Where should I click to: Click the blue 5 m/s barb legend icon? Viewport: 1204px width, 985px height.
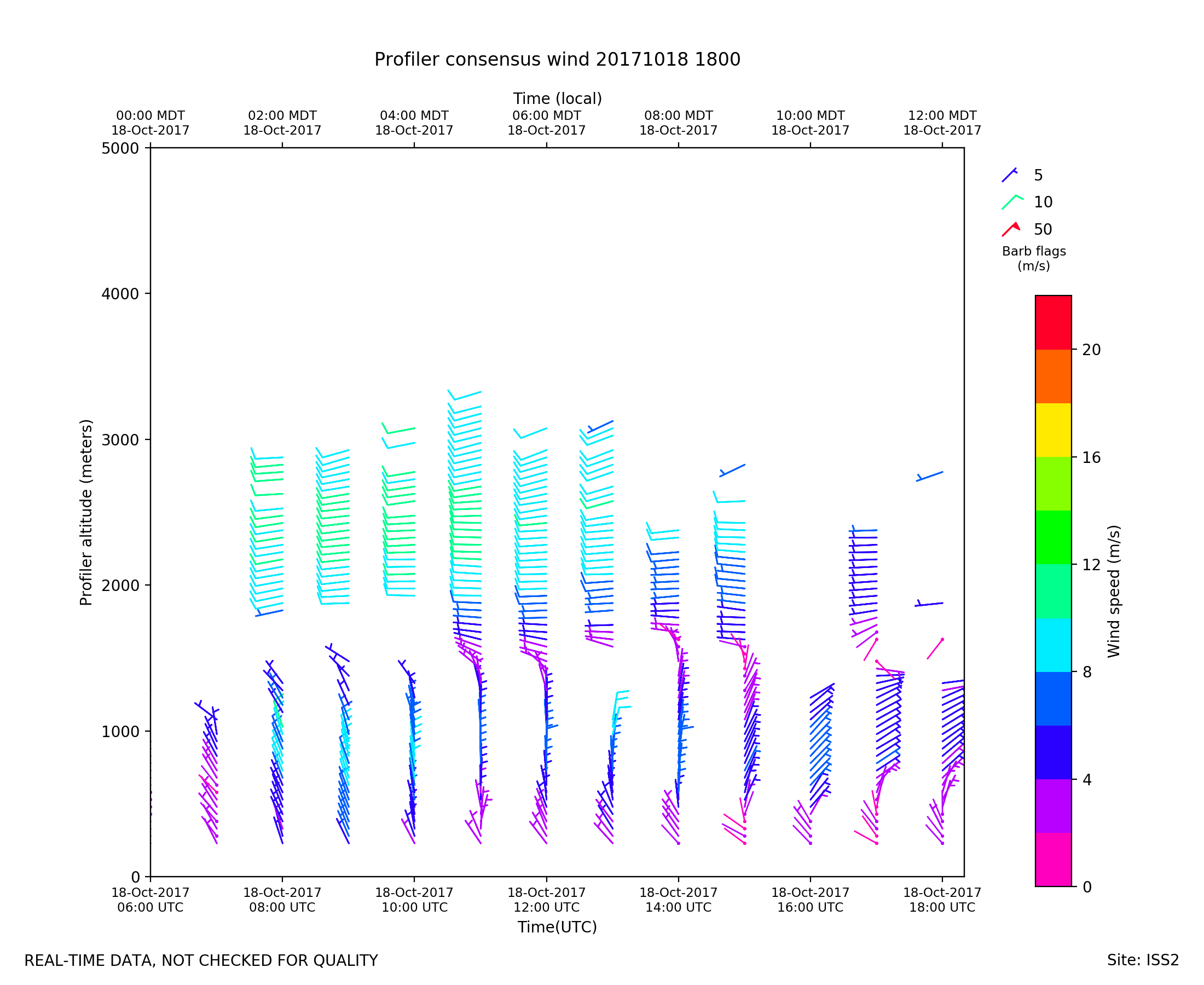pyautogui.click(x=1009, y=175)
